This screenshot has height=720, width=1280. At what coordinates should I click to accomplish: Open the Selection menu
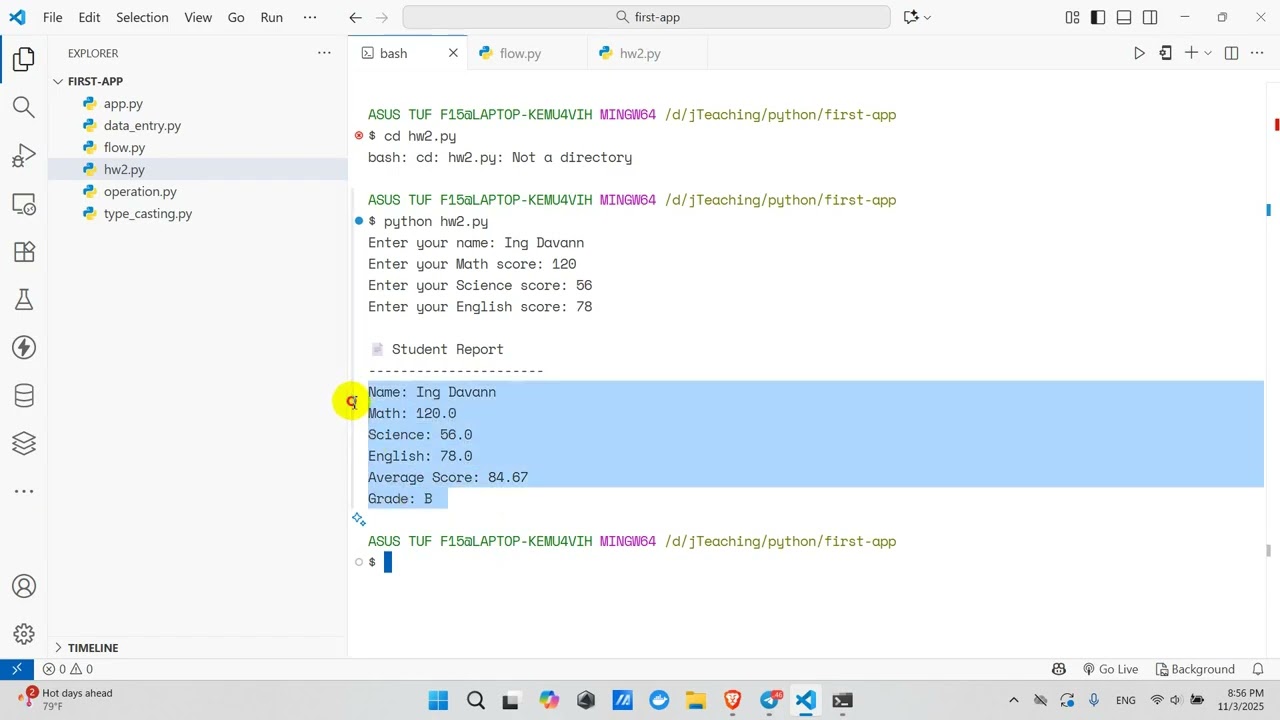pyautogui.click(x=142, y=17)
